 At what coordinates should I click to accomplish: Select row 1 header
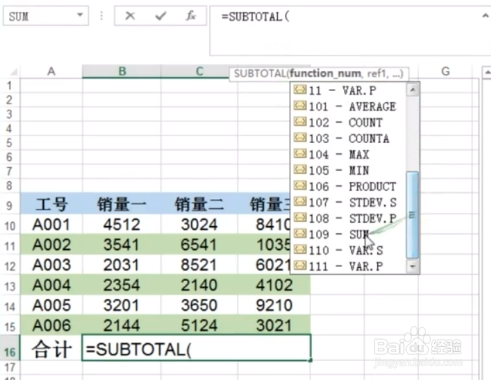pos(9,86)
